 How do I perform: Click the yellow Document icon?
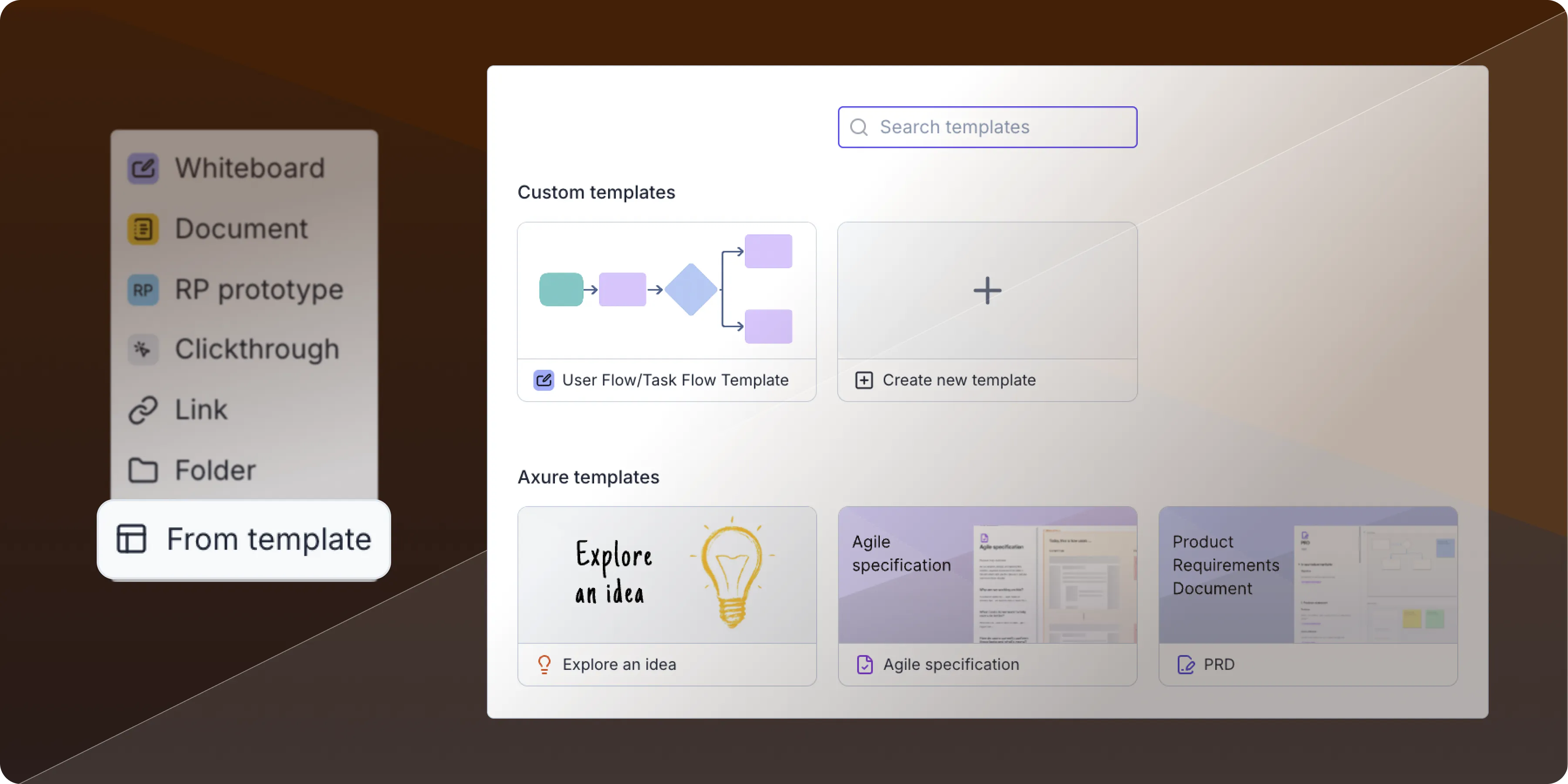(x=143, y=230)
